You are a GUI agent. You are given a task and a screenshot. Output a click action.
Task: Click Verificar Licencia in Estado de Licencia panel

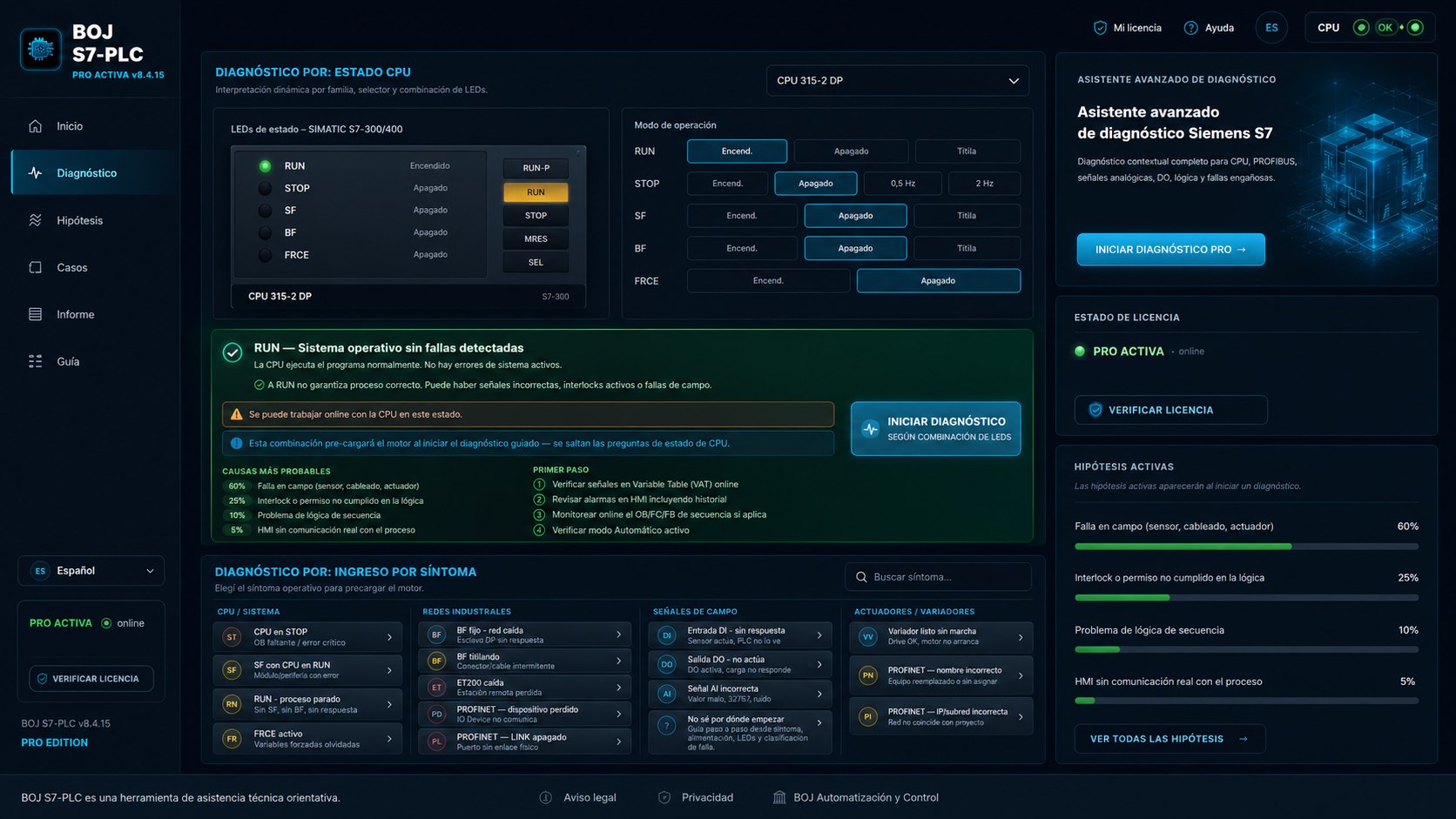click(1170, 410)
